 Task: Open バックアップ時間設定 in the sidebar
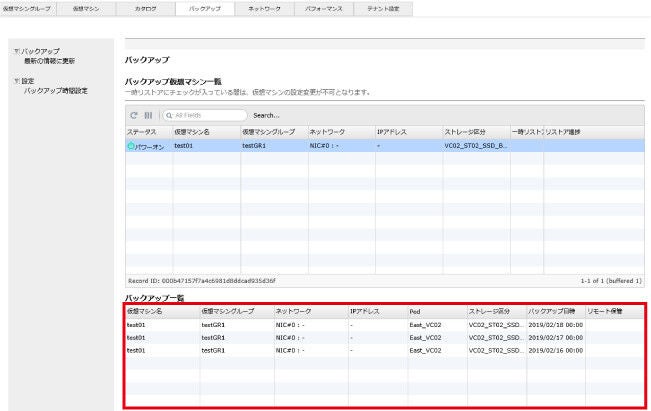point(55,91)
